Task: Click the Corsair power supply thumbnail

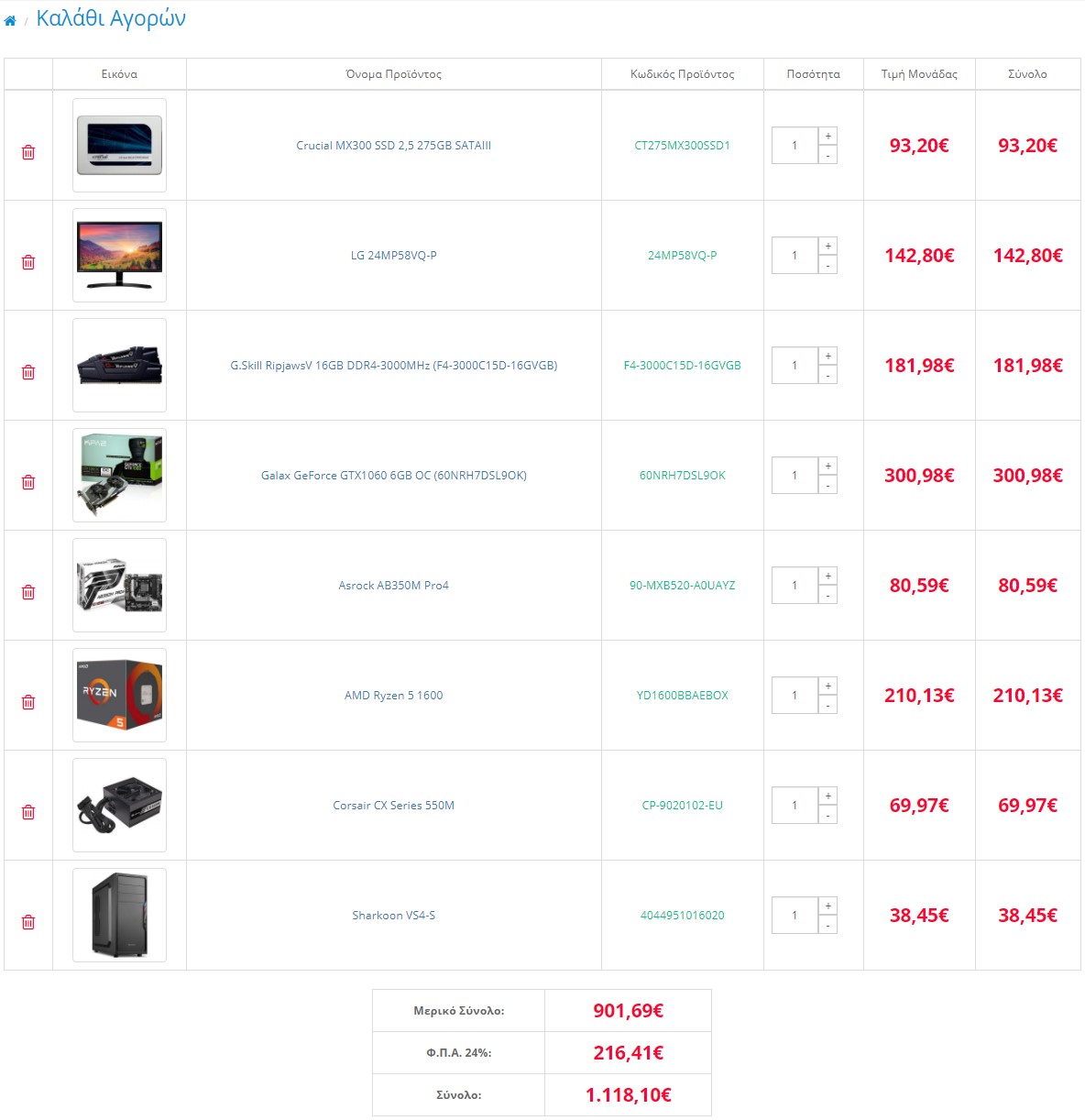Action: pyautogui.click(x=120, y=806)
